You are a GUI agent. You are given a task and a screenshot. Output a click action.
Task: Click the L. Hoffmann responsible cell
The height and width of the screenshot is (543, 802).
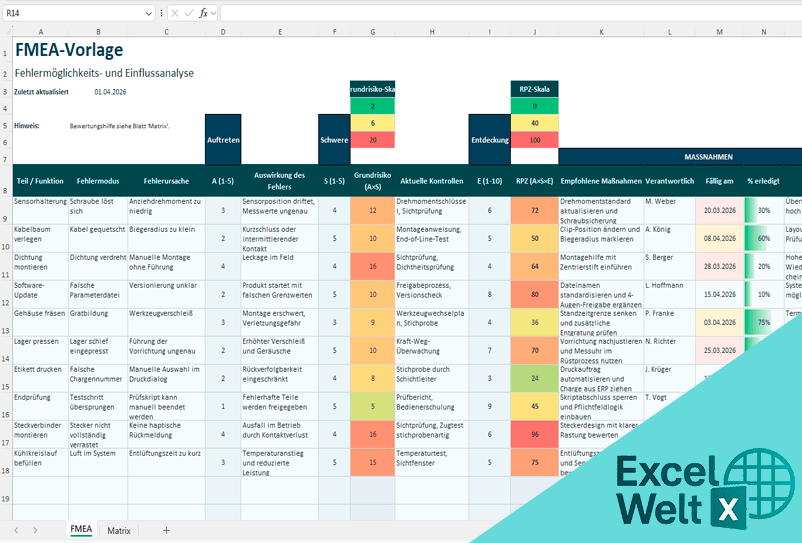[x=669, y=295]
